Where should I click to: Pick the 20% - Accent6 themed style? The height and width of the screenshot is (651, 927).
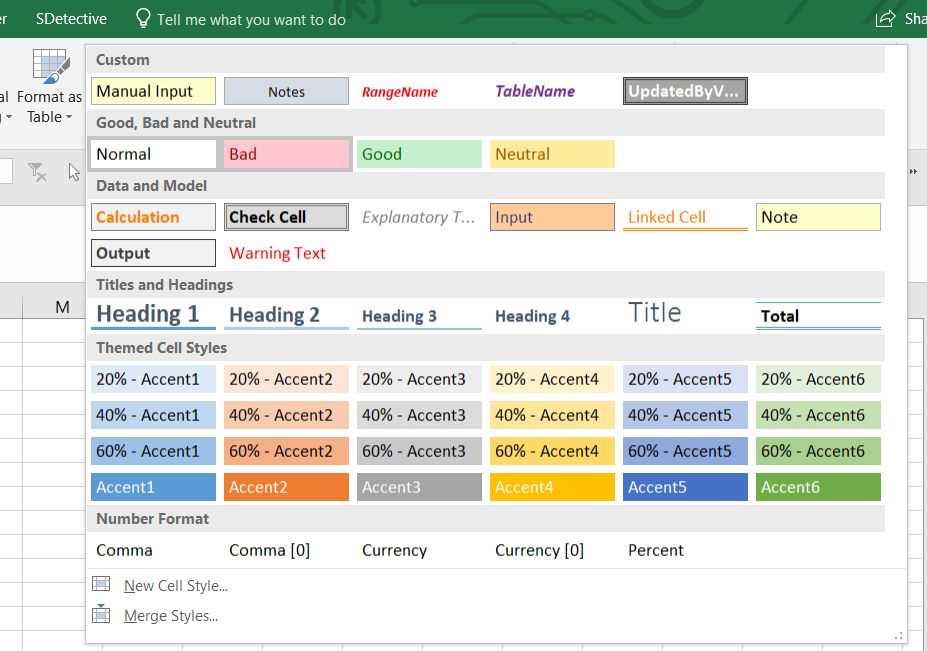point(818,379)
